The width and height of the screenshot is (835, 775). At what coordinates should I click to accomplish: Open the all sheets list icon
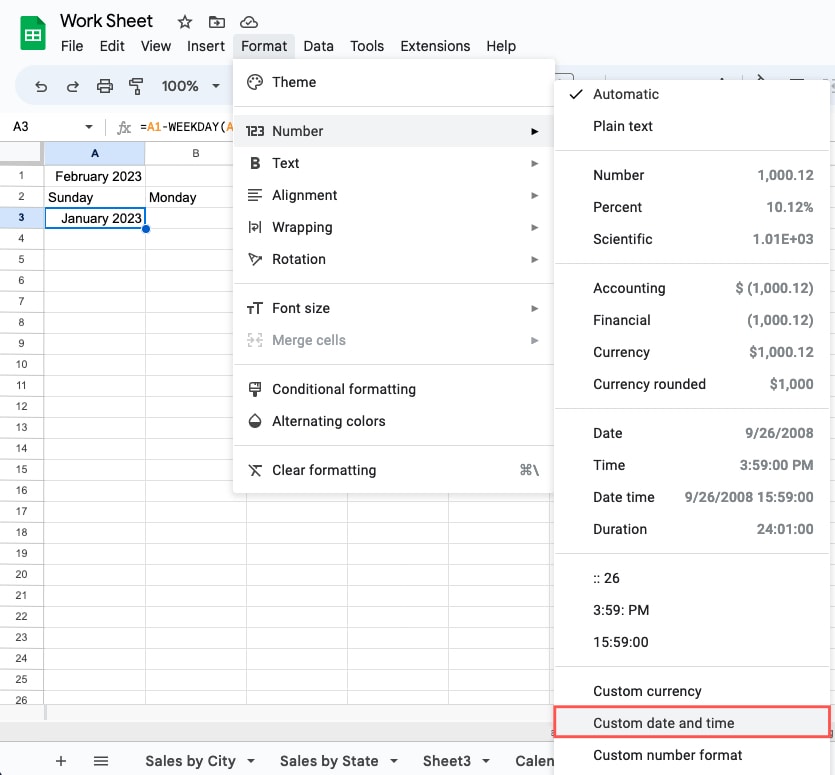click(100, 760)
